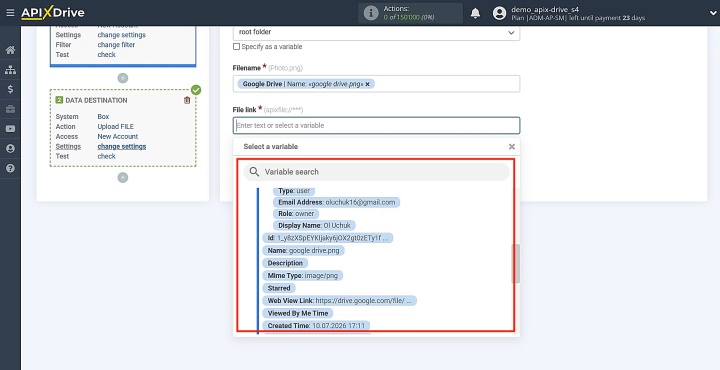Select the Starred variable
This screenshot has height=370, width=720.
tap(279, 288)
